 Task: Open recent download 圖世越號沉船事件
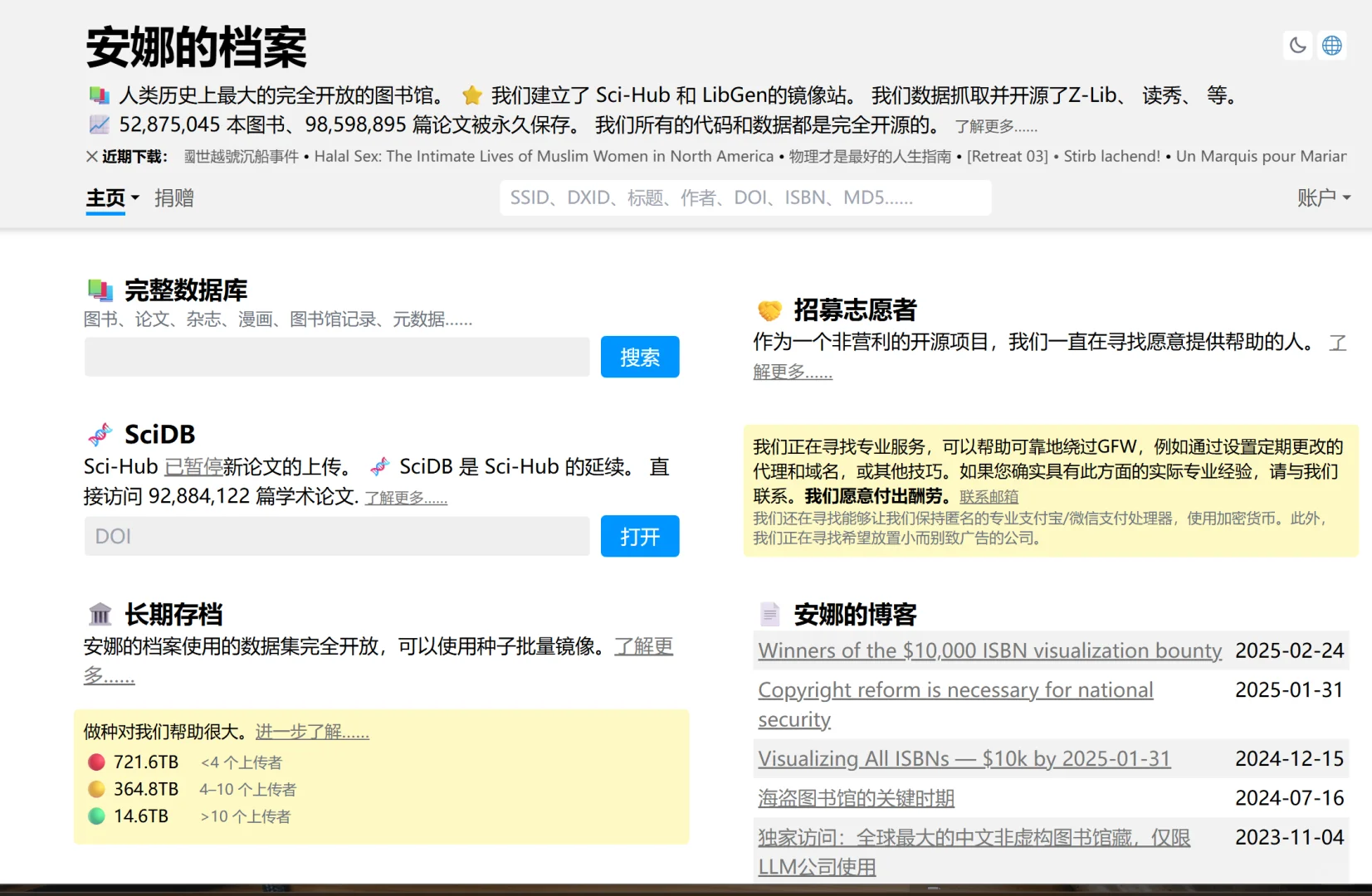pyautogui.click(x=242, y=156)
